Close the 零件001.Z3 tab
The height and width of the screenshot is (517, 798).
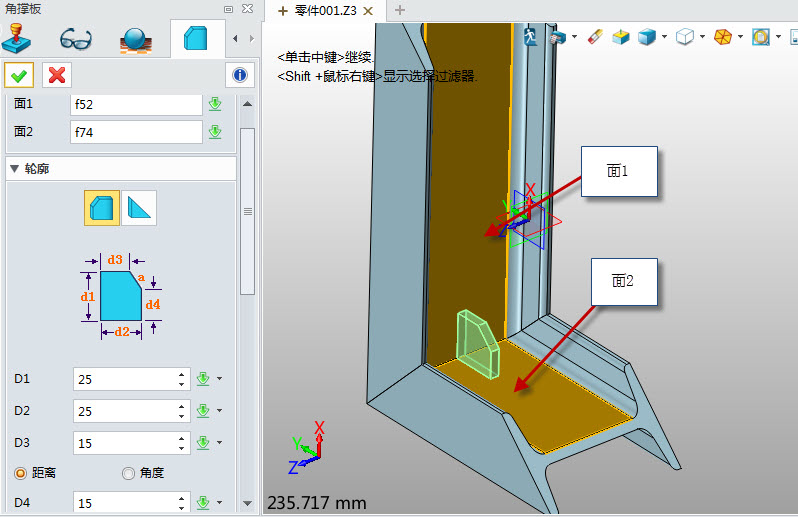[368, 11]
